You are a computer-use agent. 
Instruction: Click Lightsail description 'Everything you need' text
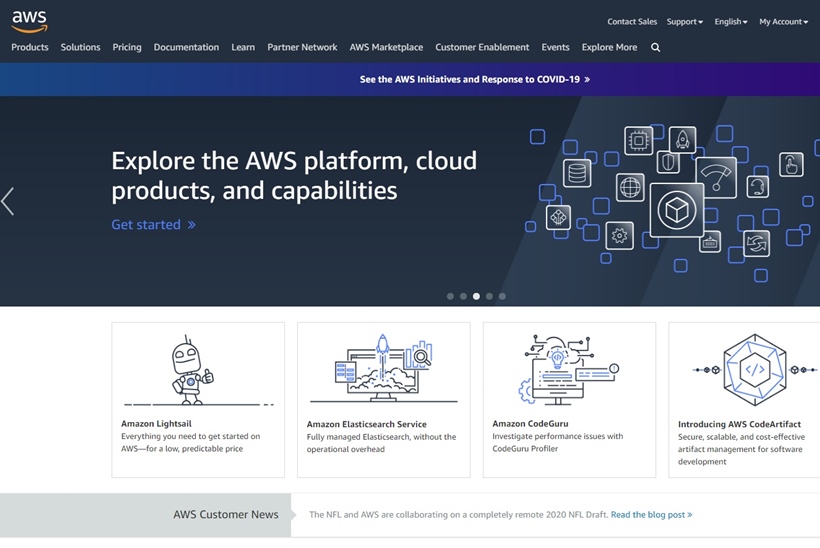(x=190, y=442)
